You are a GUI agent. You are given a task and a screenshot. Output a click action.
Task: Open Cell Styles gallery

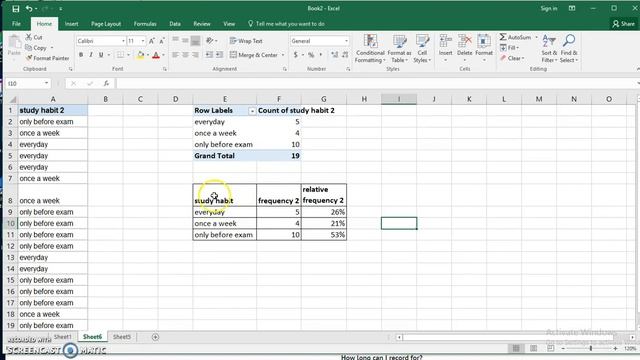(x=422, y=49)
